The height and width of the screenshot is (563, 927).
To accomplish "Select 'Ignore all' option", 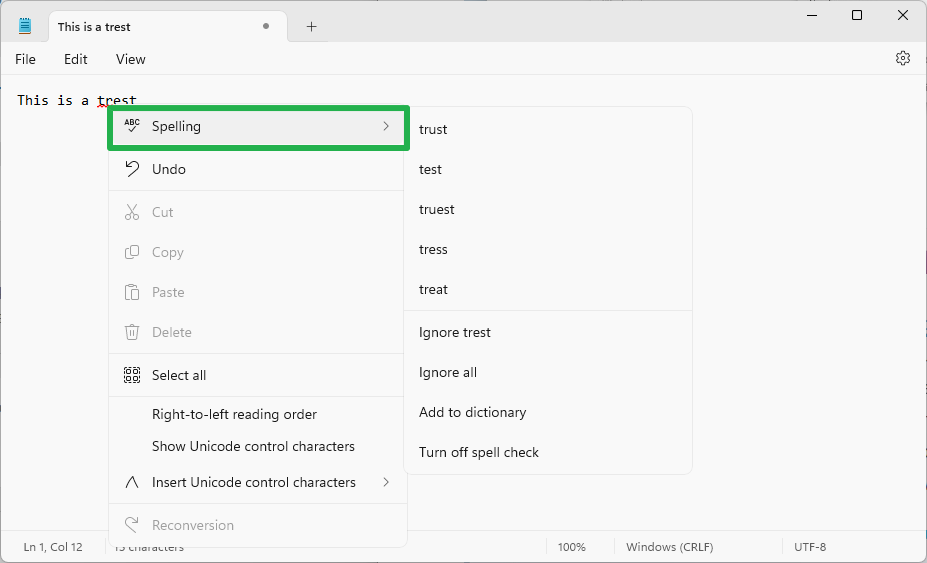I will pyautogui.click(x=547, y=373).
